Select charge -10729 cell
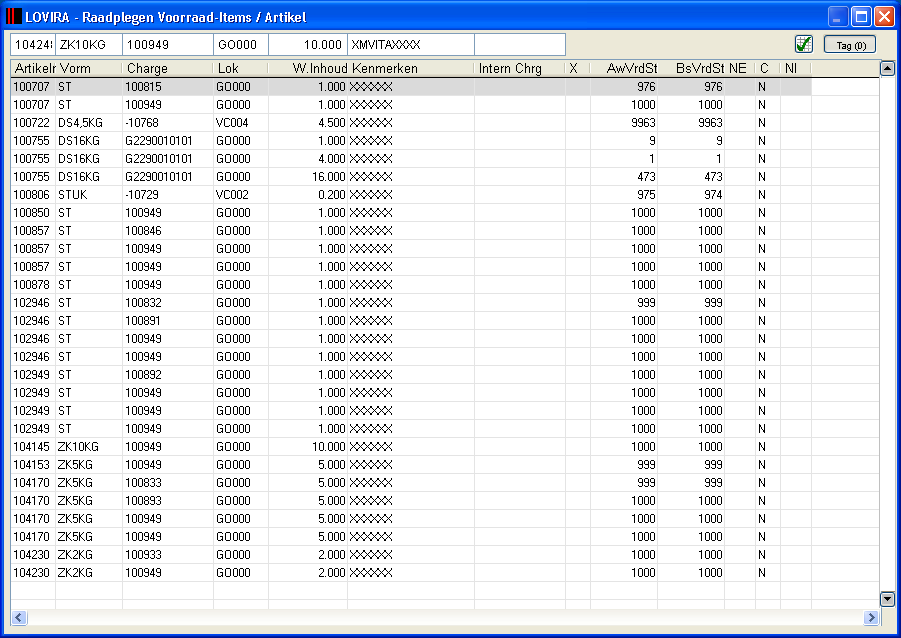Viewport: 901px width, 638px height. pos(168,195)
